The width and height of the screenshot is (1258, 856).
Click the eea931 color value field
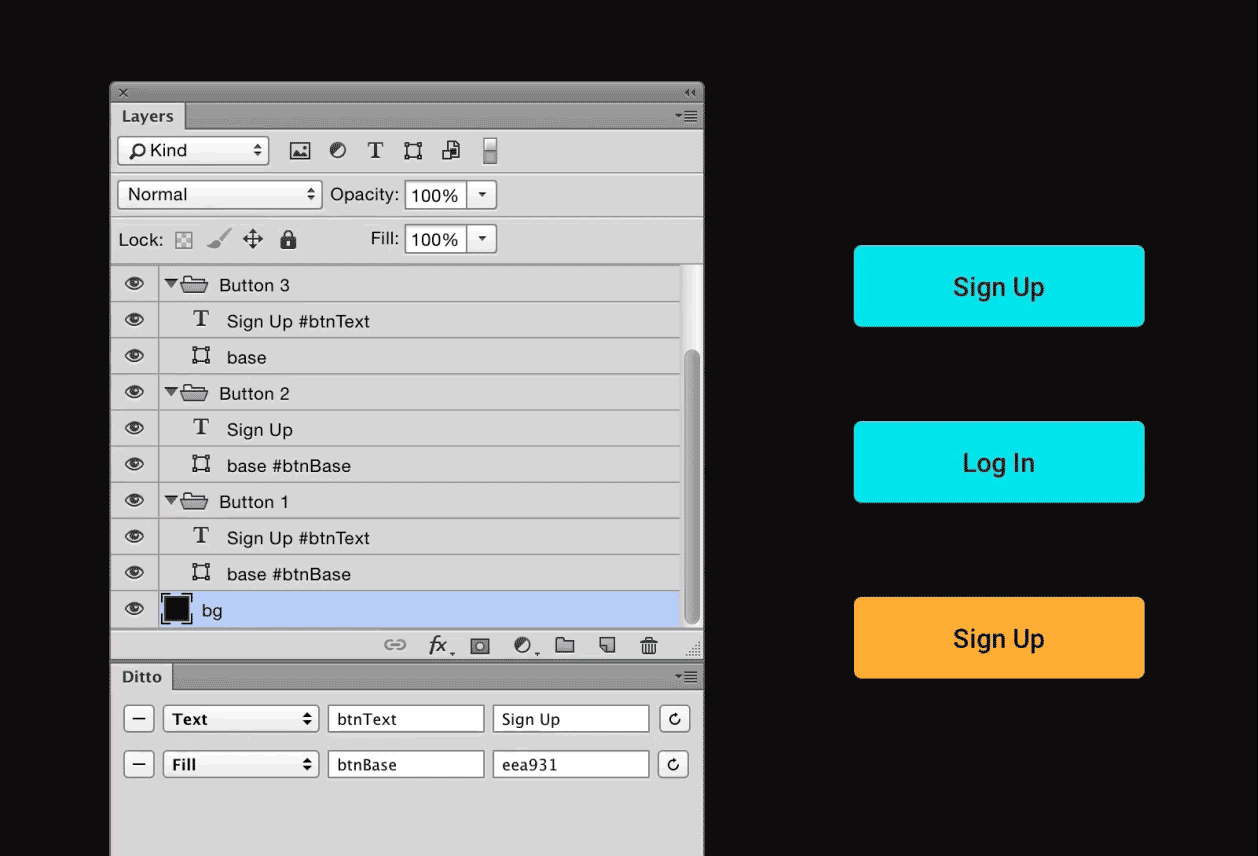tap(570, 764)
